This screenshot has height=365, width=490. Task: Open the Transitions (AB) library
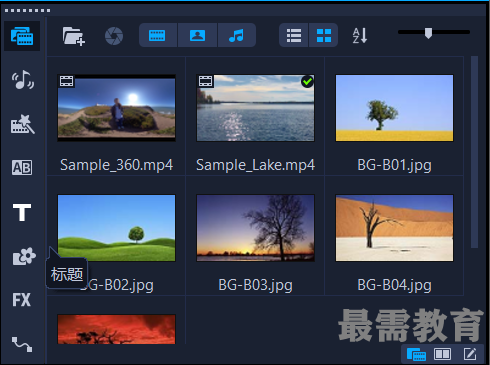pyautogui.click(x=22, y=168)
